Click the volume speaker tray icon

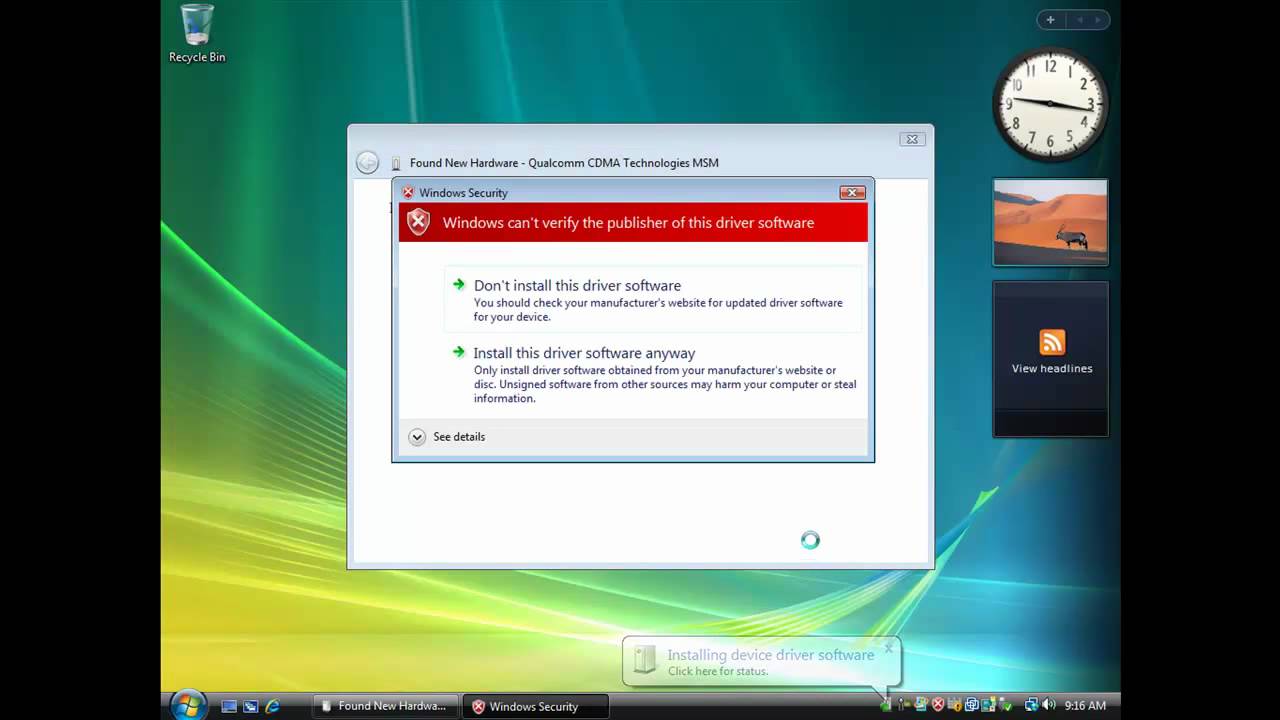(x=1049, y=704)
